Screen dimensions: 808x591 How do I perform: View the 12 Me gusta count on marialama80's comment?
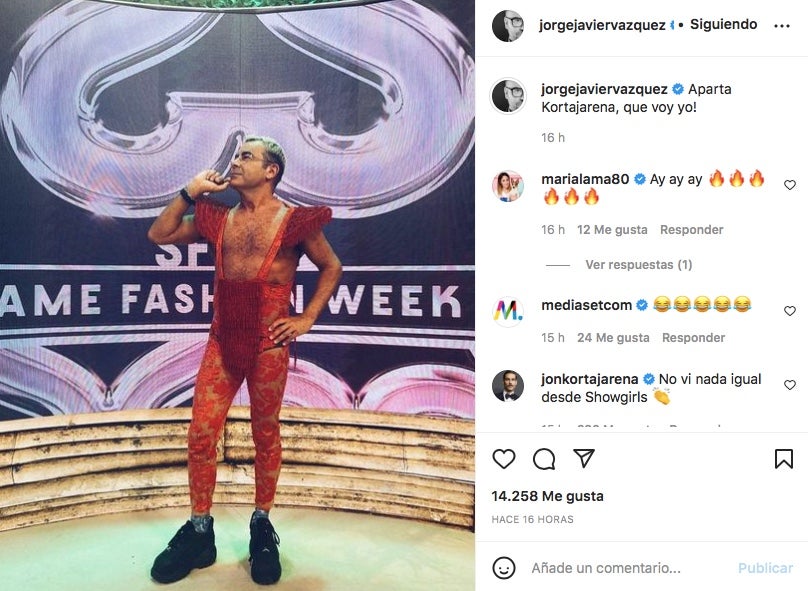612,230
